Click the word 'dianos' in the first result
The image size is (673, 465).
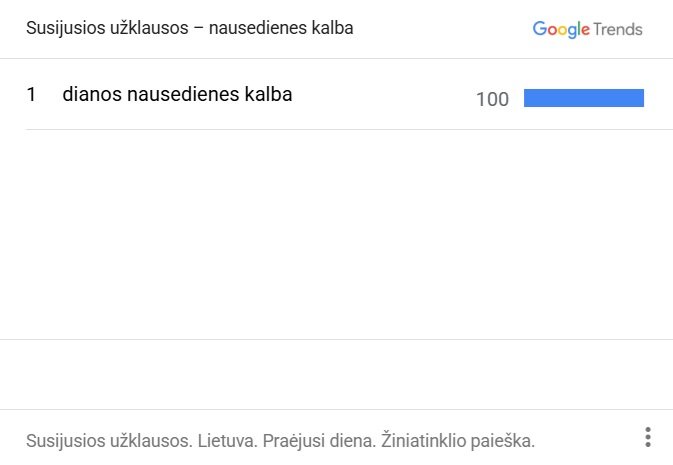(x=92, y=94)
